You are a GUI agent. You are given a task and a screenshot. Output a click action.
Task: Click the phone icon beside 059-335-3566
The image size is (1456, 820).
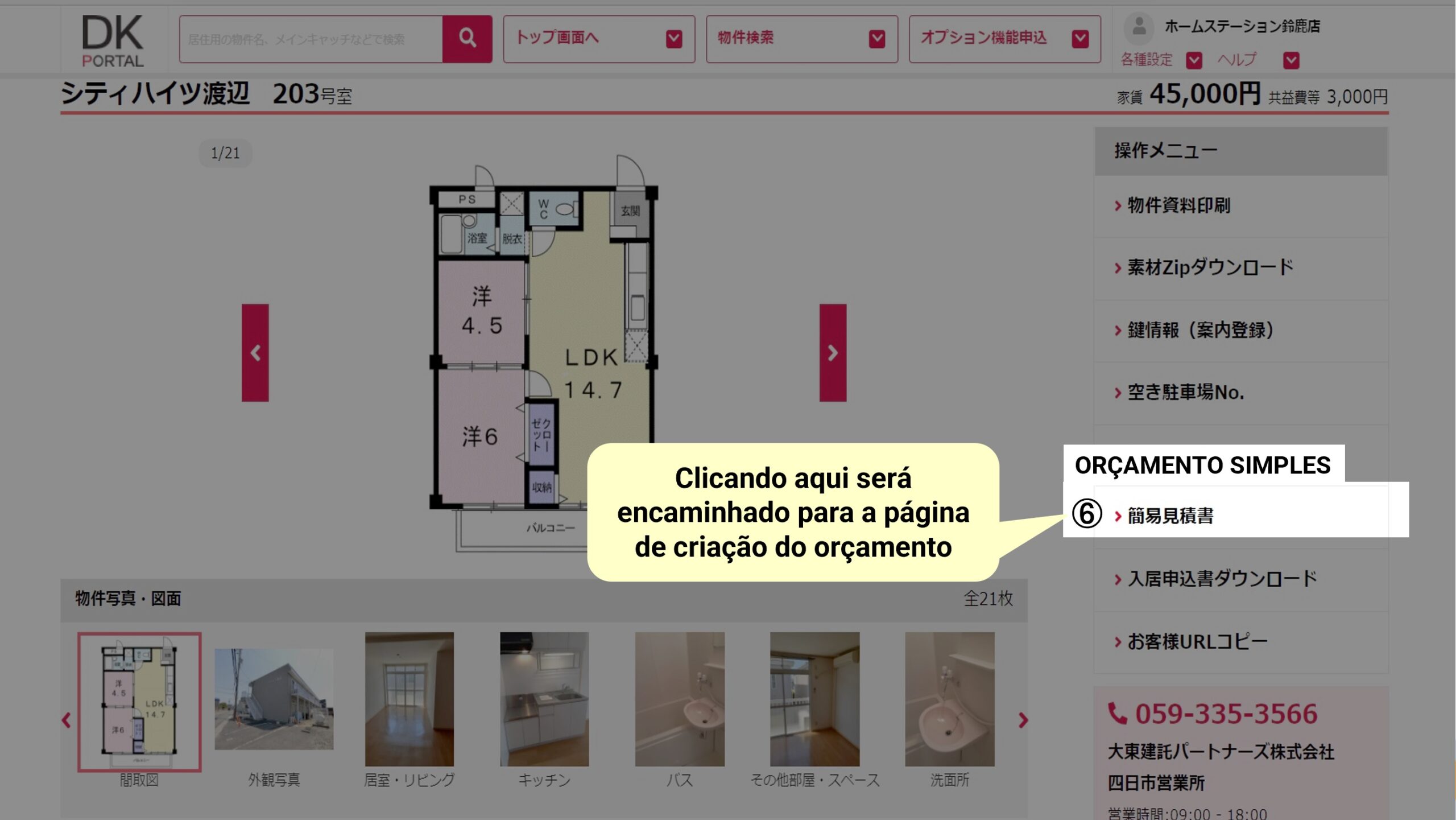click(x=1117, y=714)
